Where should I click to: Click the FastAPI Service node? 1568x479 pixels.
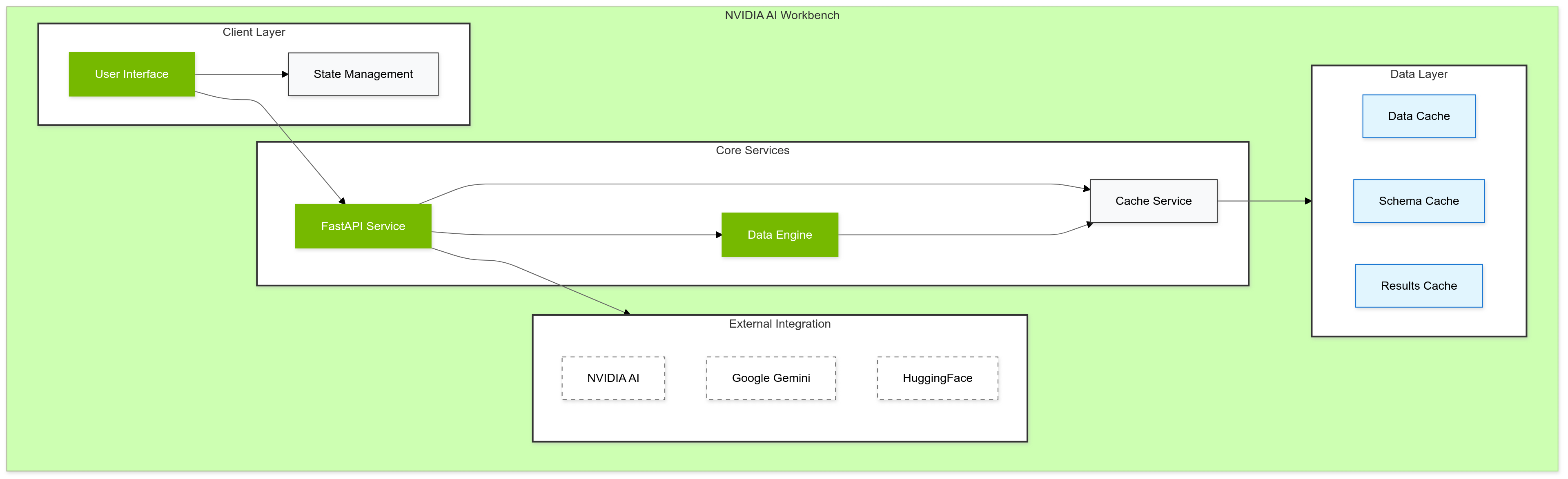coord(363,226)
